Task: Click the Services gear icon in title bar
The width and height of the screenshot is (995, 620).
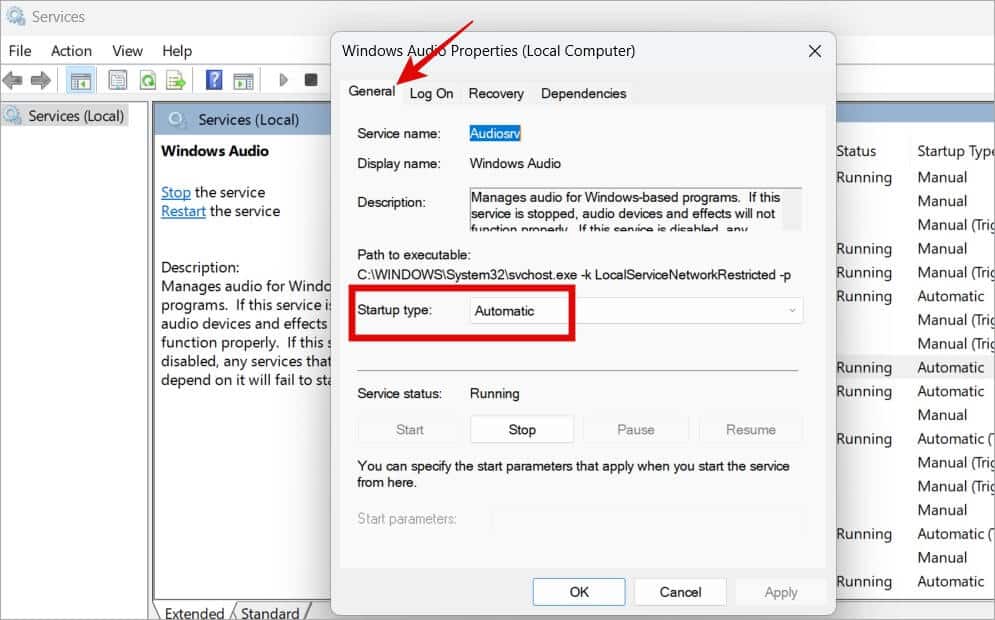Action: (15, 16)
